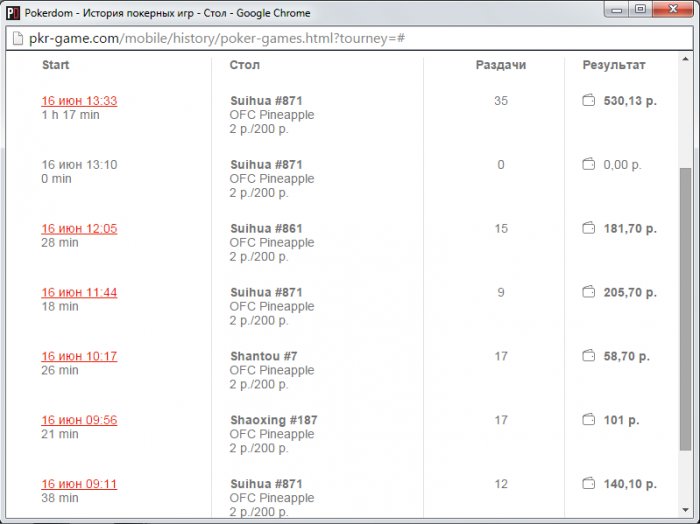Click the 0,00 р. result
The height and width of the screenshot is (524, 700).
622,165
